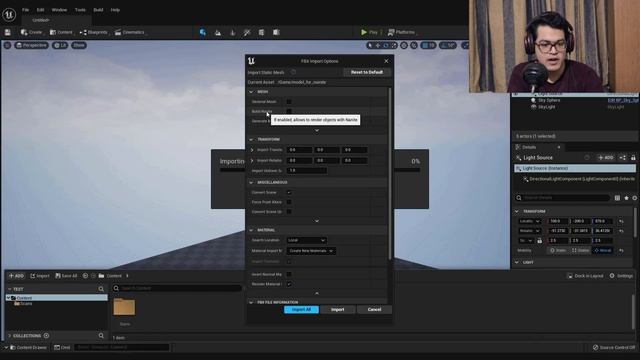Toggle surface snapping icon in viewport
The width and height of the screenshot is (640, 360).
tap(414, 45)
